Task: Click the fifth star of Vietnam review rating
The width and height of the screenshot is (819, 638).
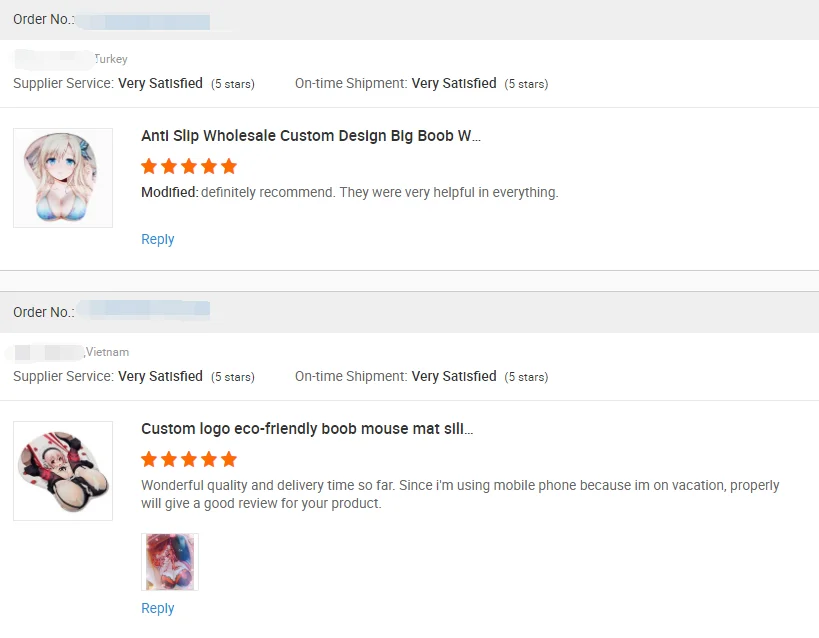Action: coord(229,459)
